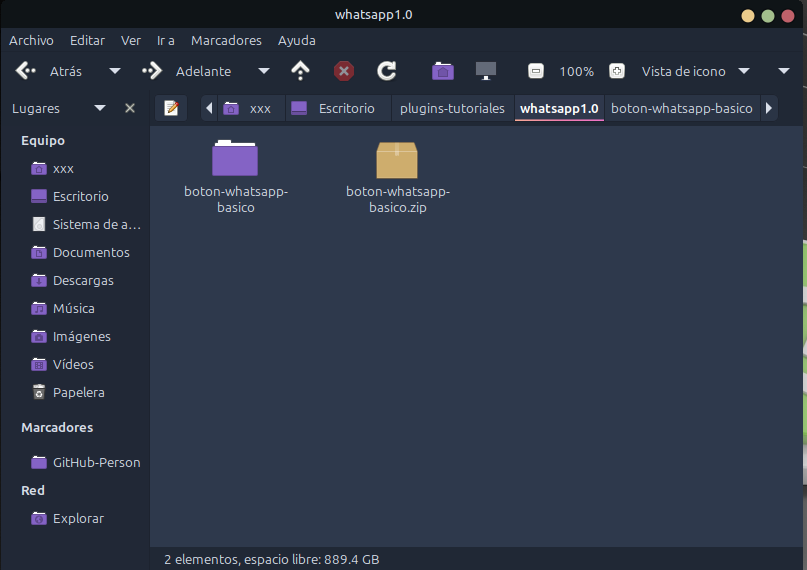The width and height of the screenshot is (807, 570).
Task: Click the plugins-tutoriales breadcrumb button
Action: [x=452, y=108]
